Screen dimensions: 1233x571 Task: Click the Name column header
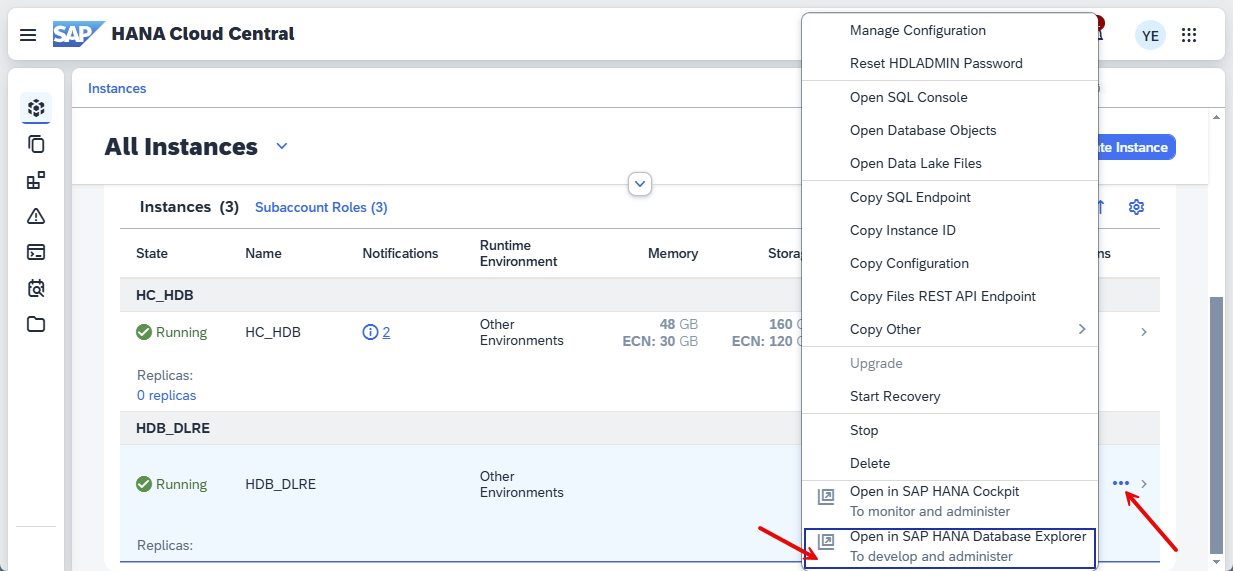263,253
